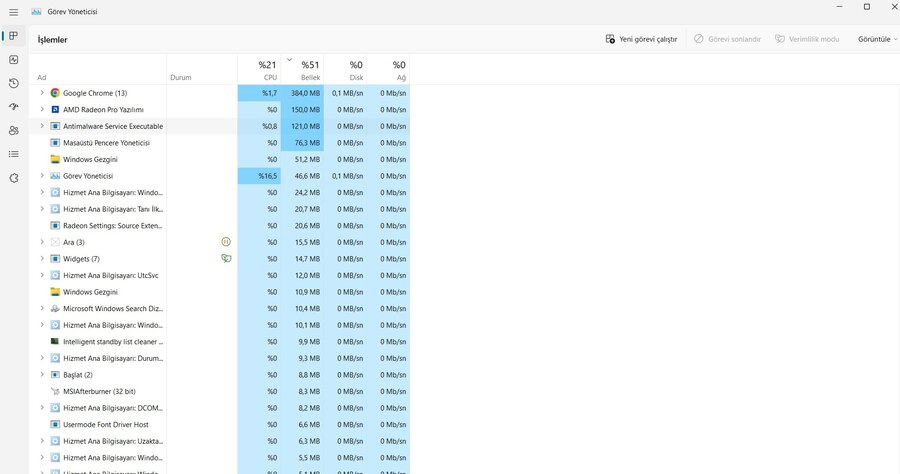Click the Antimalware Service Executable icon
The image size is (900, 474).
[55, 126]
